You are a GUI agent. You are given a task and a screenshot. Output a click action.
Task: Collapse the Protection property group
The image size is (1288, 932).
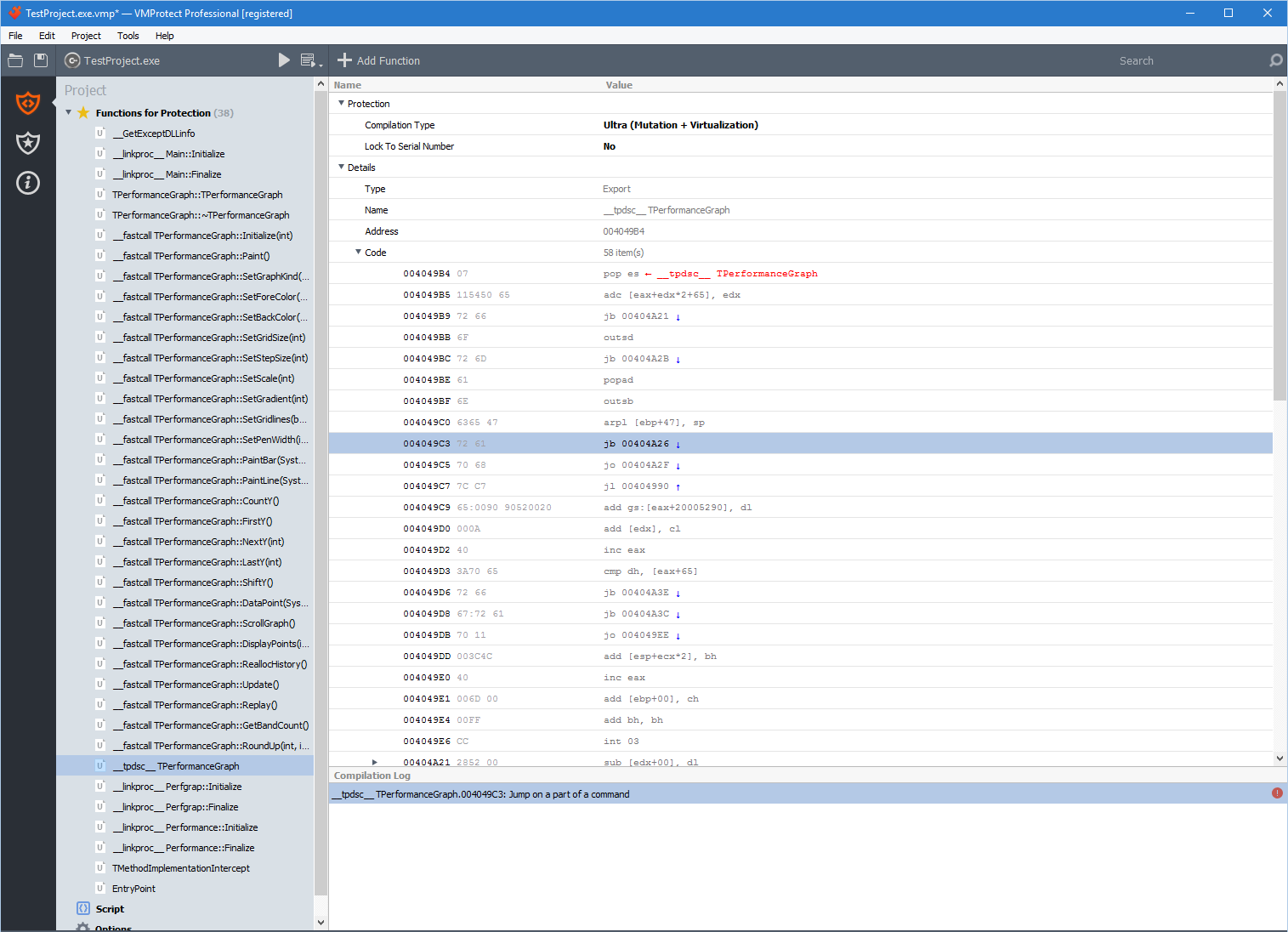pyautogui.click(x=342, y=103)
